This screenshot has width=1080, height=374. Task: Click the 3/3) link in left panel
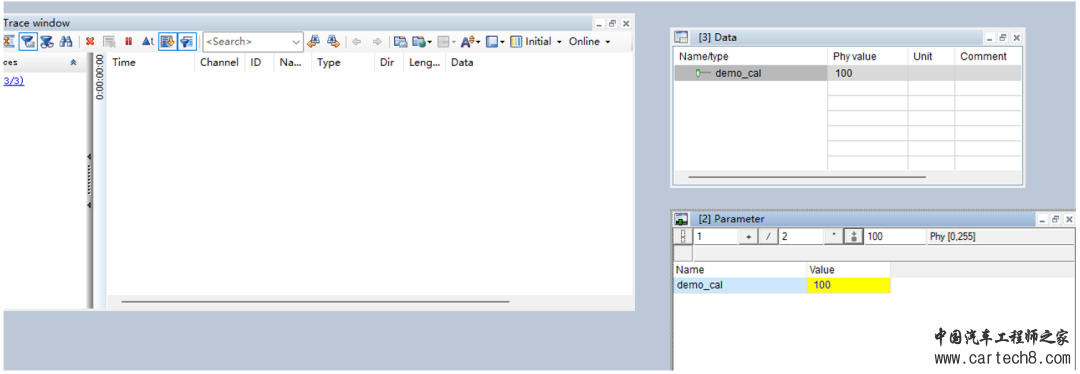pyautogui.click(x=13, y=81)
